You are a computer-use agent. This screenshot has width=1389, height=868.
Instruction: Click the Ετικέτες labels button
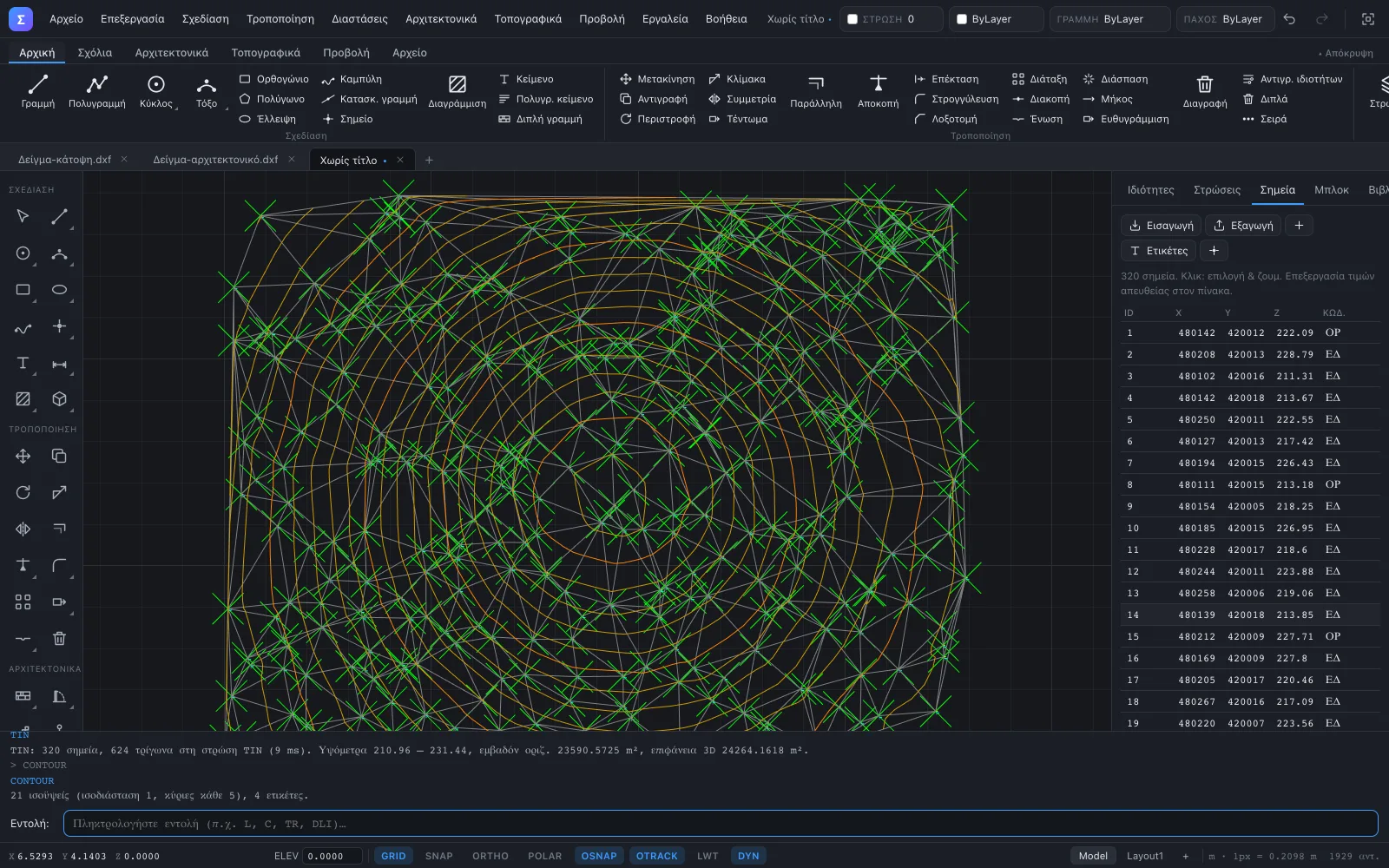click(1158, 251)
